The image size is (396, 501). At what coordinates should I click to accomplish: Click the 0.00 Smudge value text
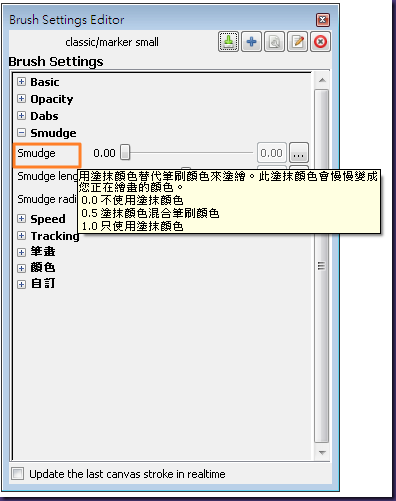[x=104, y=153]
